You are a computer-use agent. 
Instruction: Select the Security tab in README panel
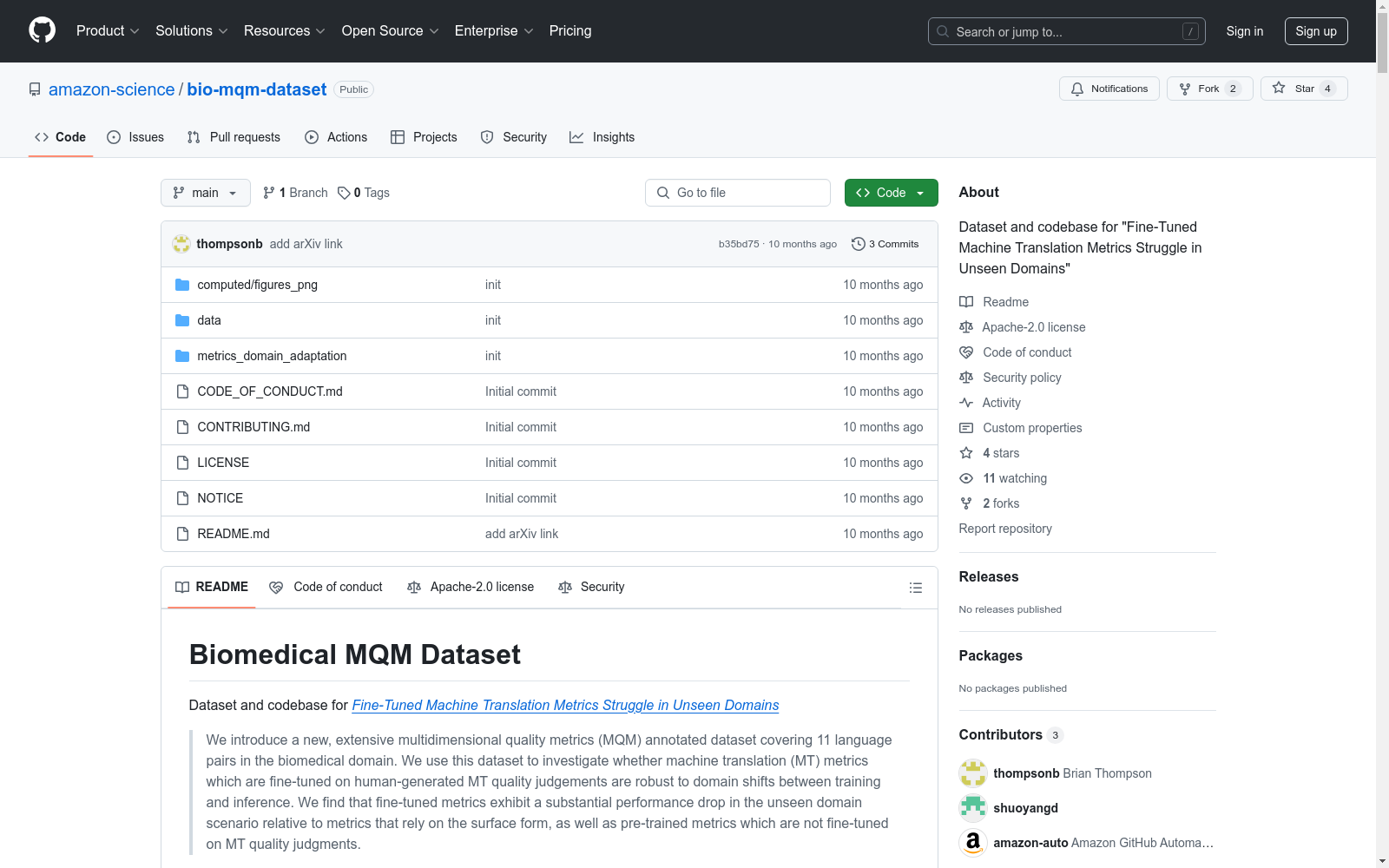[591, 587]
